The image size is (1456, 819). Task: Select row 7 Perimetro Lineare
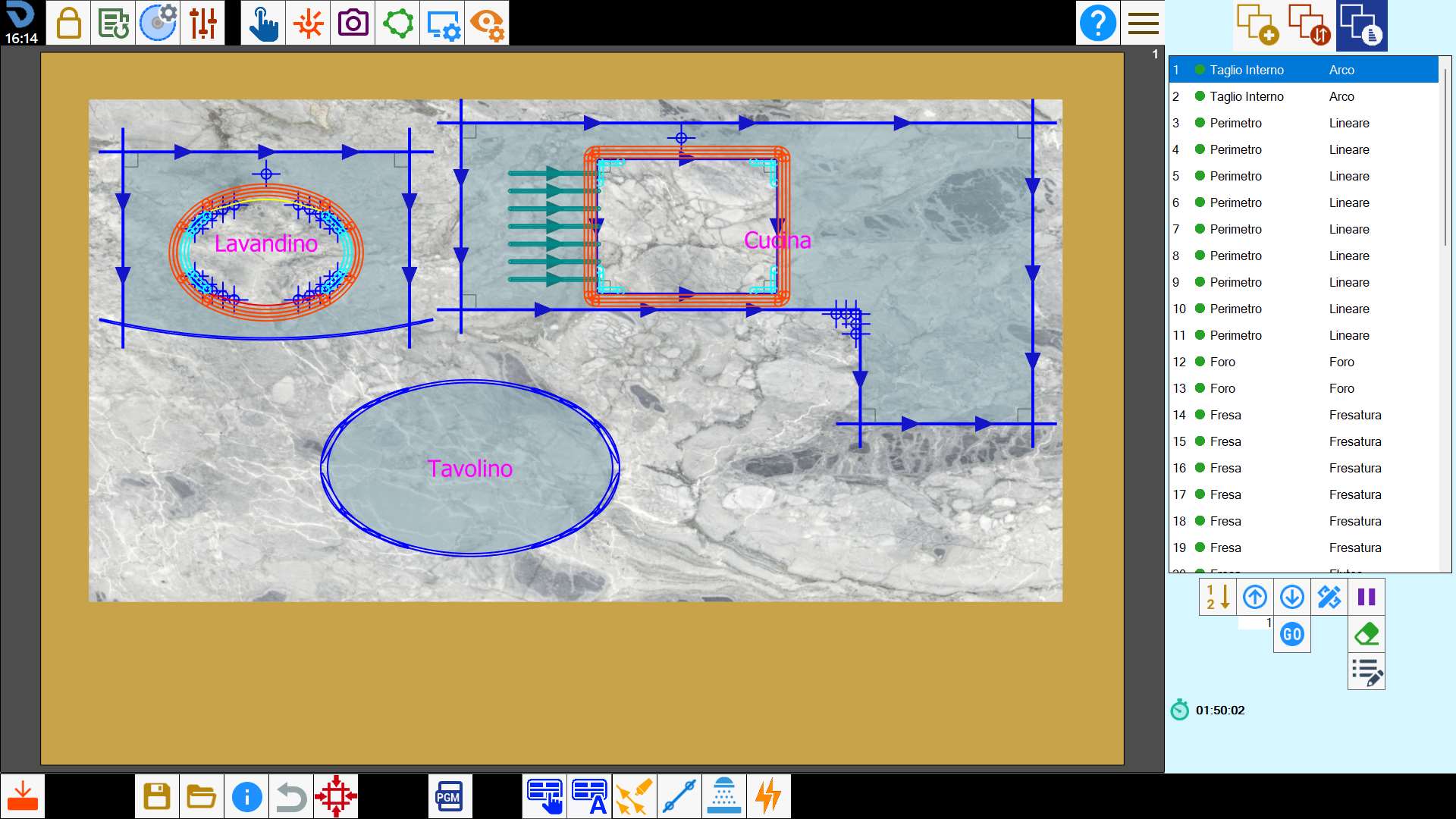(x=1304, y=229)
